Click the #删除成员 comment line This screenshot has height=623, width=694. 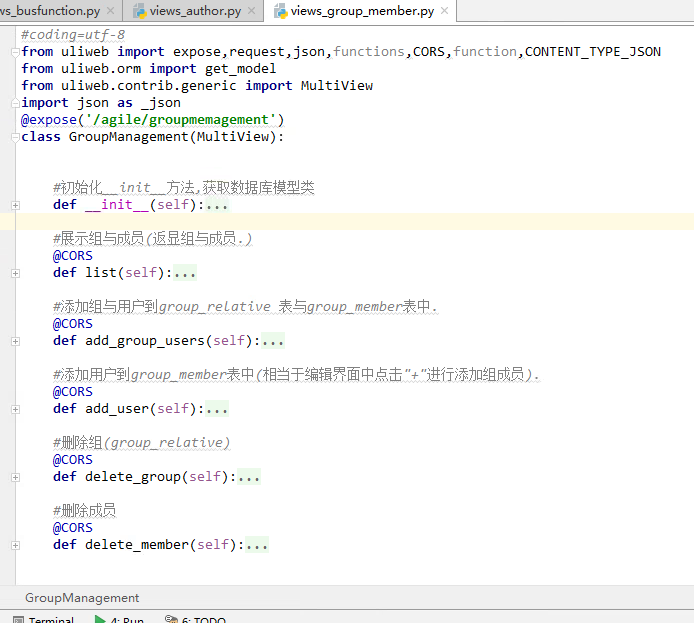[85, 511]
